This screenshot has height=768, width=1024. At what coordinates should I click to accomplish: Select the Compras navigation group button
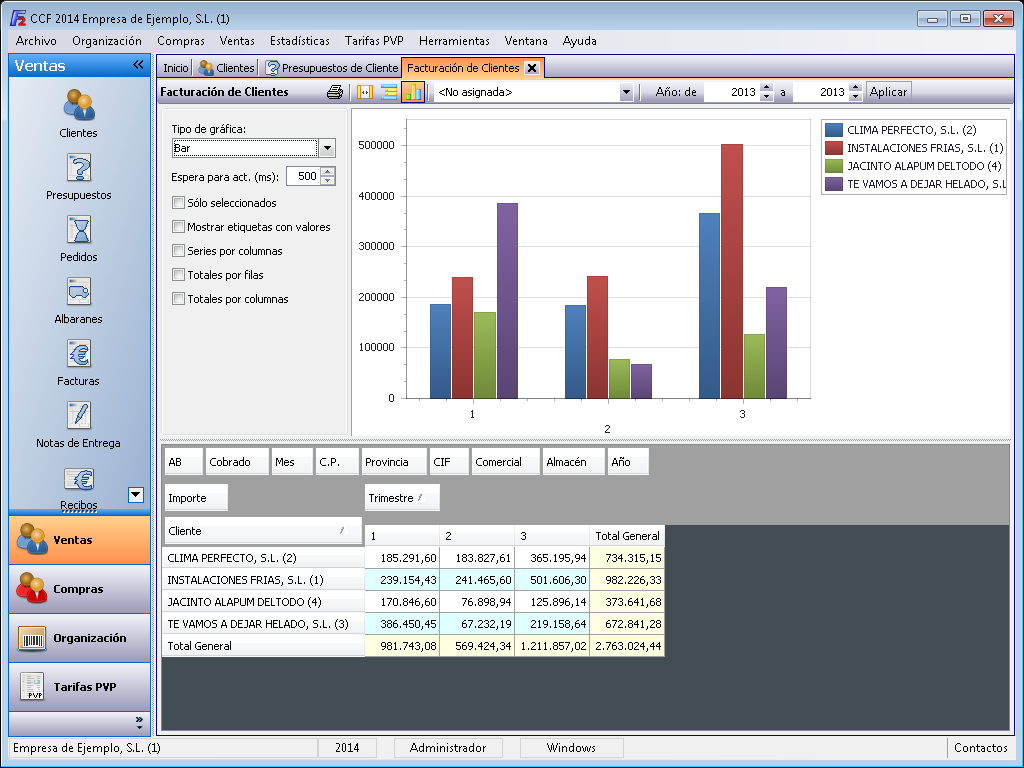[80, 589]
